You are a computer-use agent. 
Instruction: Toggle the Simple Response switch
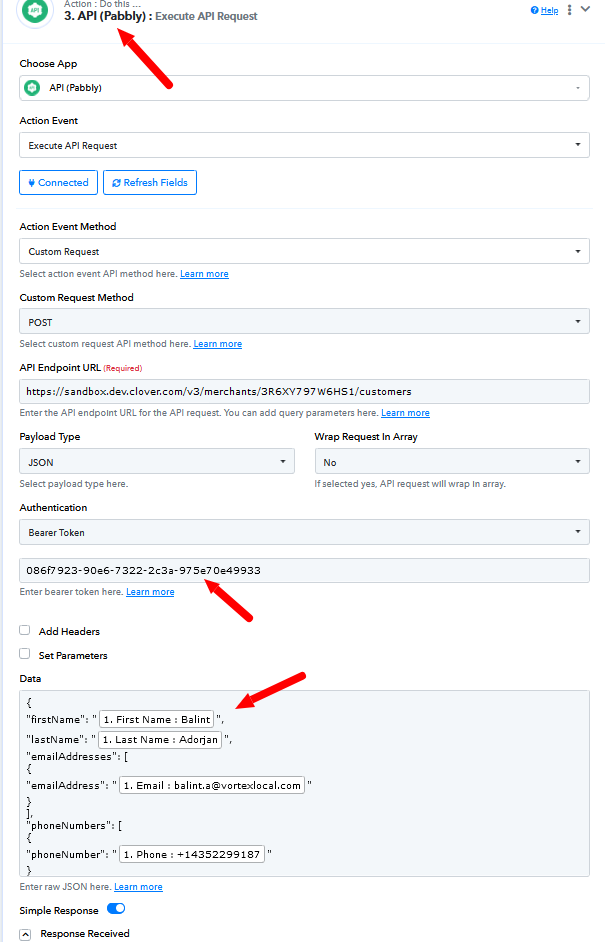tap(116, 909)
